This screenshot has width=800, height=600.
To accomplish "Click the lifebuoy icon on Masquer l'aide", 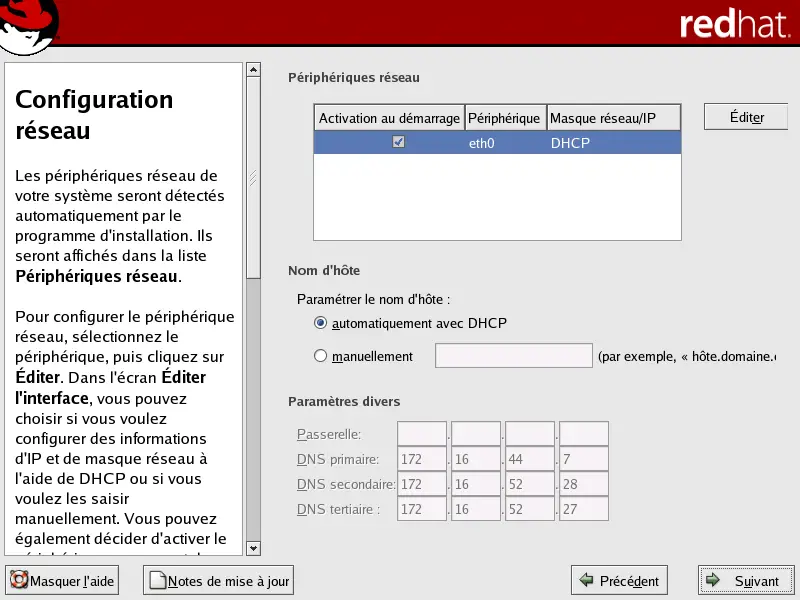I will tap(18, 580).
